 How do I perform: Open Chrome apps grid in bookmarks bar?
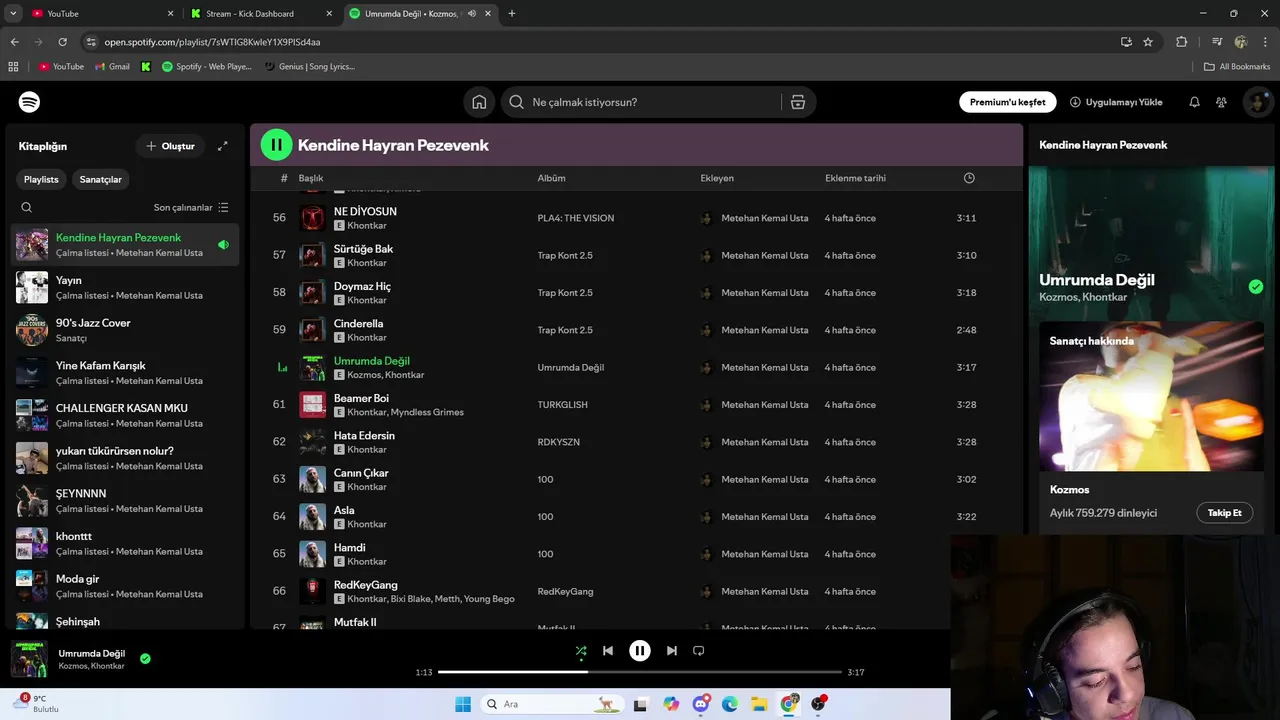pyautogui.click(x=13, y=67)
